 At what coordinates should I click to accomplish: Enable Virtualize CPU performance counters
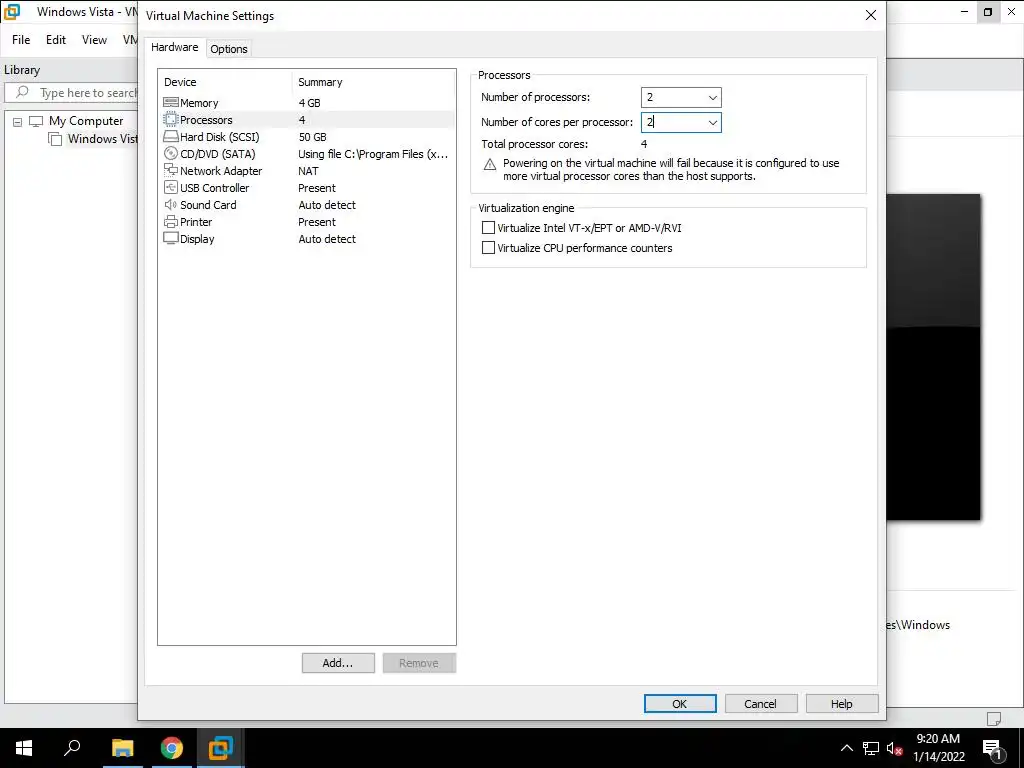pos(488,248)
